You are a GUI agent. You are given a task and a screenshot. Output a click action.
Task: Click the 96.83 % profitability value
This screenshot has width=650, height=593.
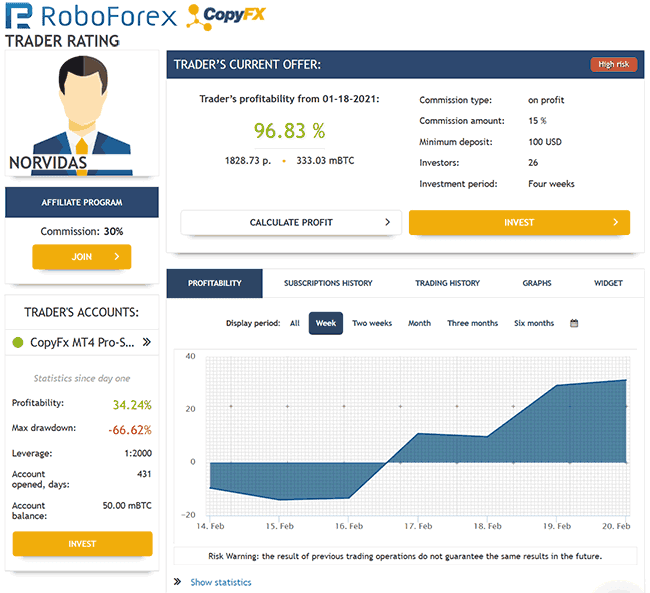coord(289,131)
